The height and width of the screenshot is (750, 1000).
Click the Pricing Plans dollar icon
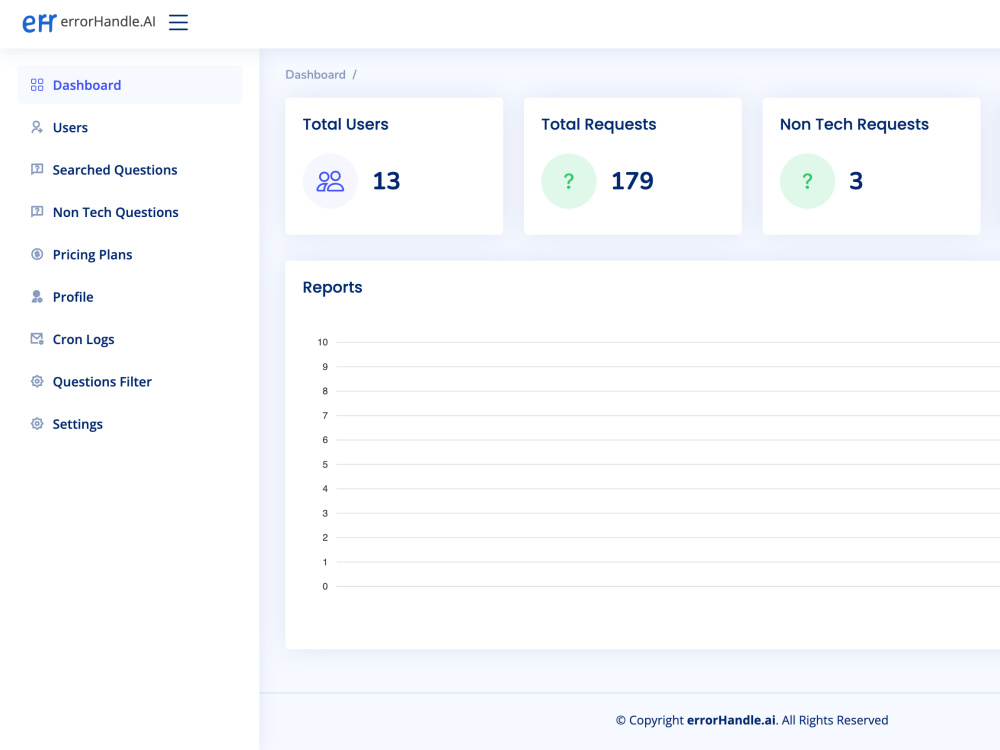point(37,254)
